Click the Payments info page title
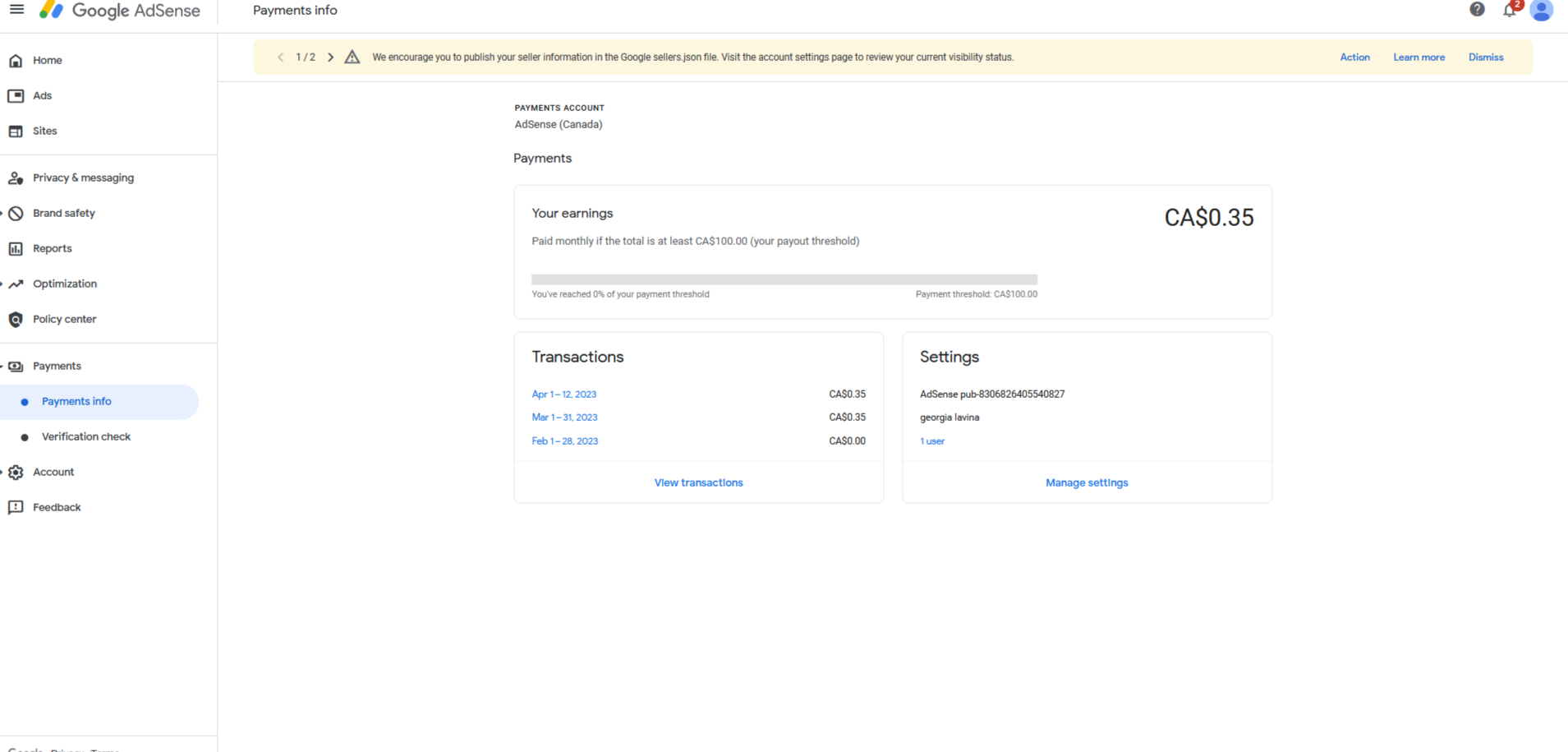The width and height of the screenshot is (1568, 752). [295, 11]
